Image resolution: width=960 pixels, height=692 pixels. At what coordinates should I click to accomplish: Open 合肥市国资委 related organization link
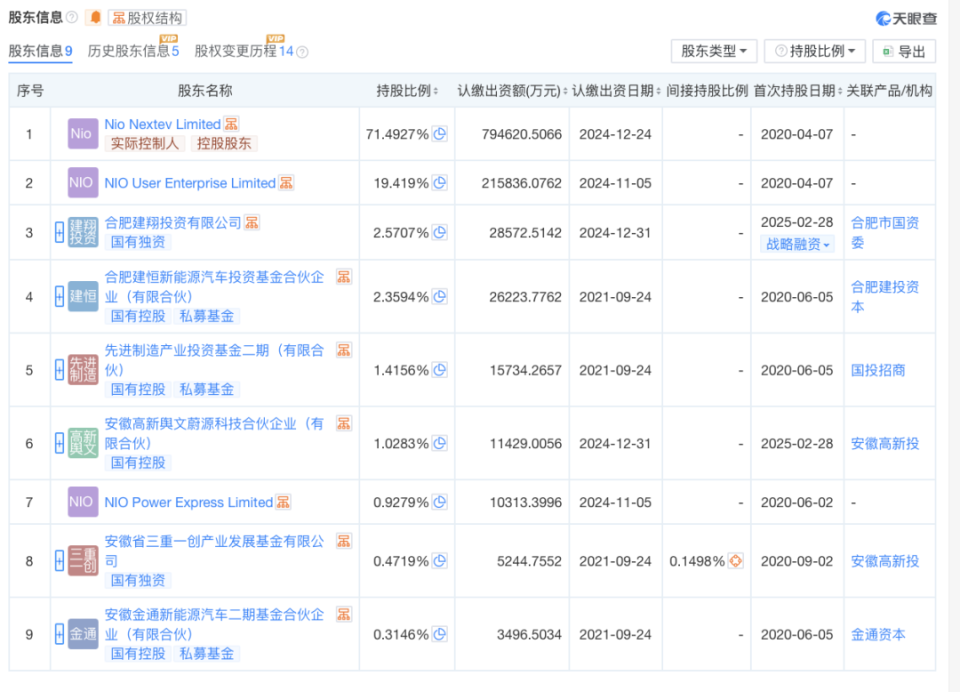[x=885, y=233]
